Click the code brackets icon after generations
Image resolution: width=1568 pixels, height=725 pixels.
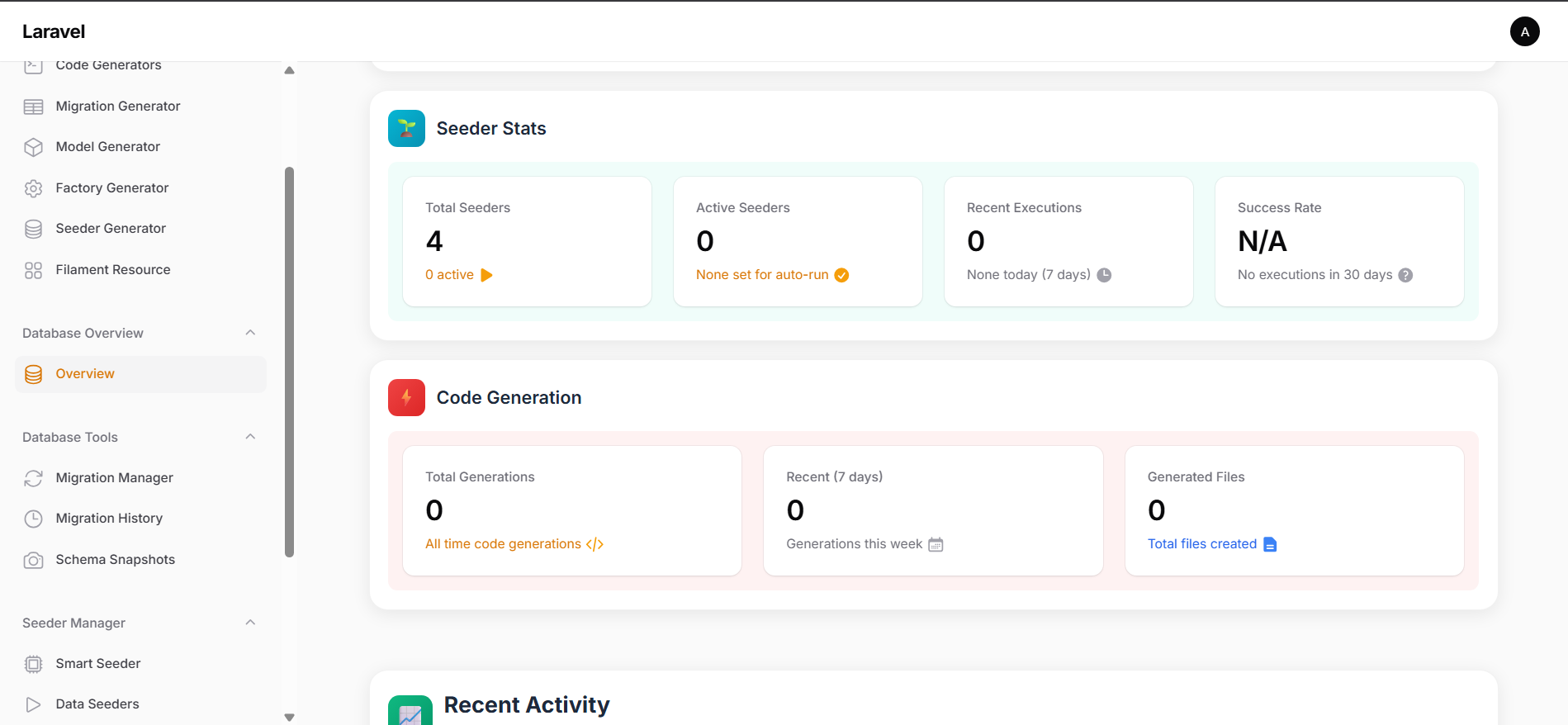(x=595, y=544)
